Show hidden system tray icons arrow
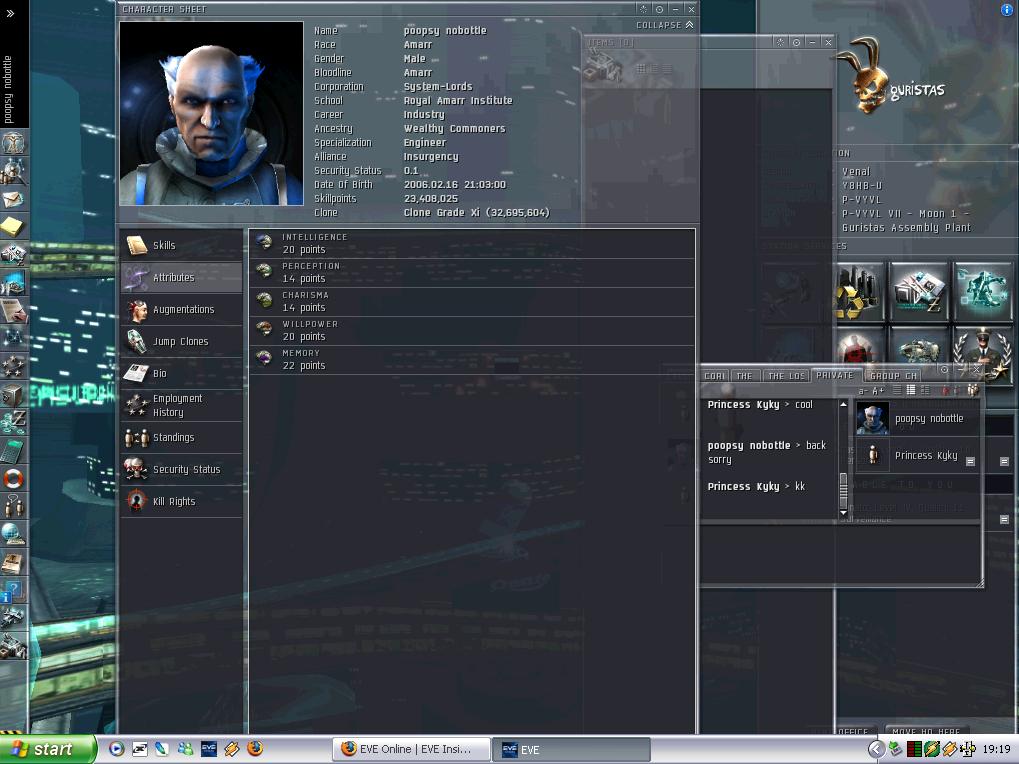Screen dimensions: 1019x764 [x=876, y=749]
